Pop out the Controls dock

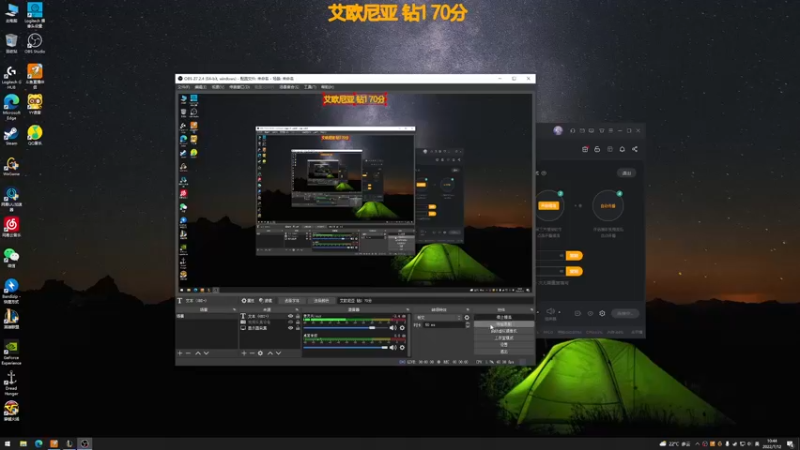[x=531, y=310]
